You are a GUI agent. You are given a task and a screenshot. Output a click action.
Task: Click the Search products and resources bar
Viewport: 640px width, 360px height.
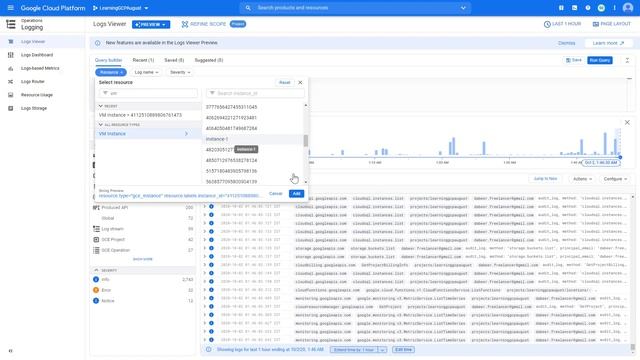(355, 8)
